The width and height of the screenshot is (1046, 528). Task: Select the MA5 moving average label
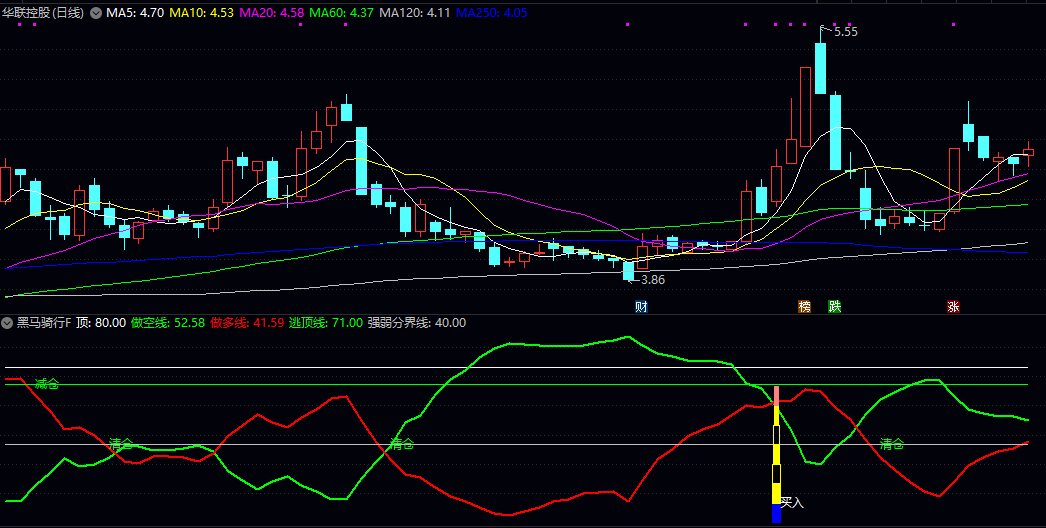point(135,13)
